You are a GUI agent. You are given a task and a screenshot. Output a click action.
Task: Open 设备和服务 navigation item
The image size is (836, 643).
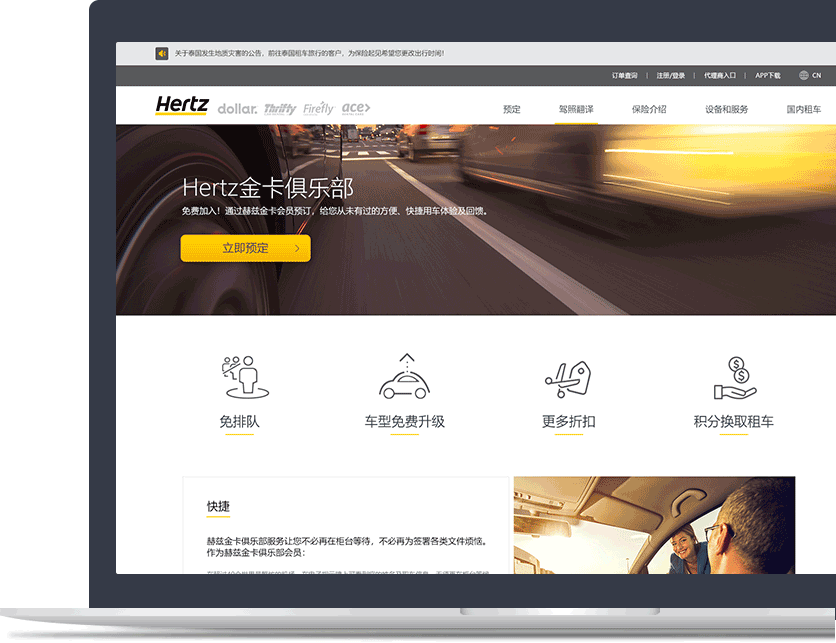726,109
